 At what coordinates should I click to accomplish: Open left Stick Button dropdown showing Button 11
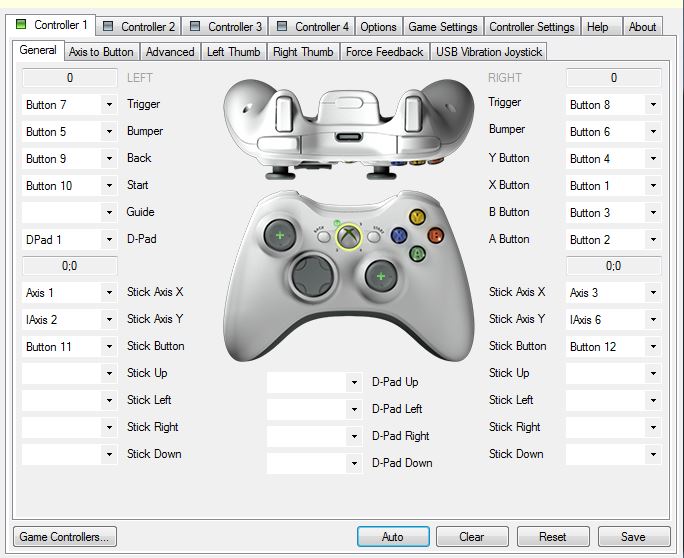[x=69, y=347]
